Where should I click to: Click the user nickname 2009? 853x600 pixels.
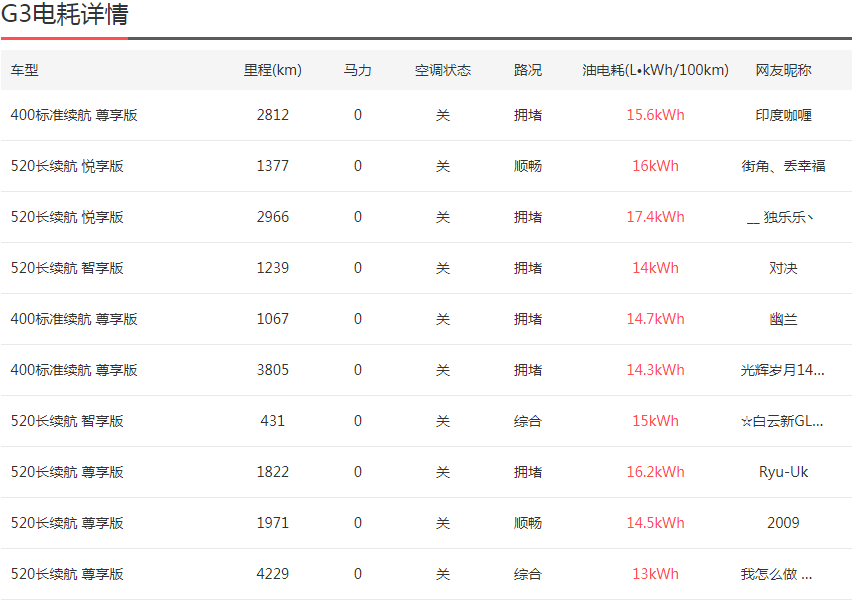click(783, 523)
